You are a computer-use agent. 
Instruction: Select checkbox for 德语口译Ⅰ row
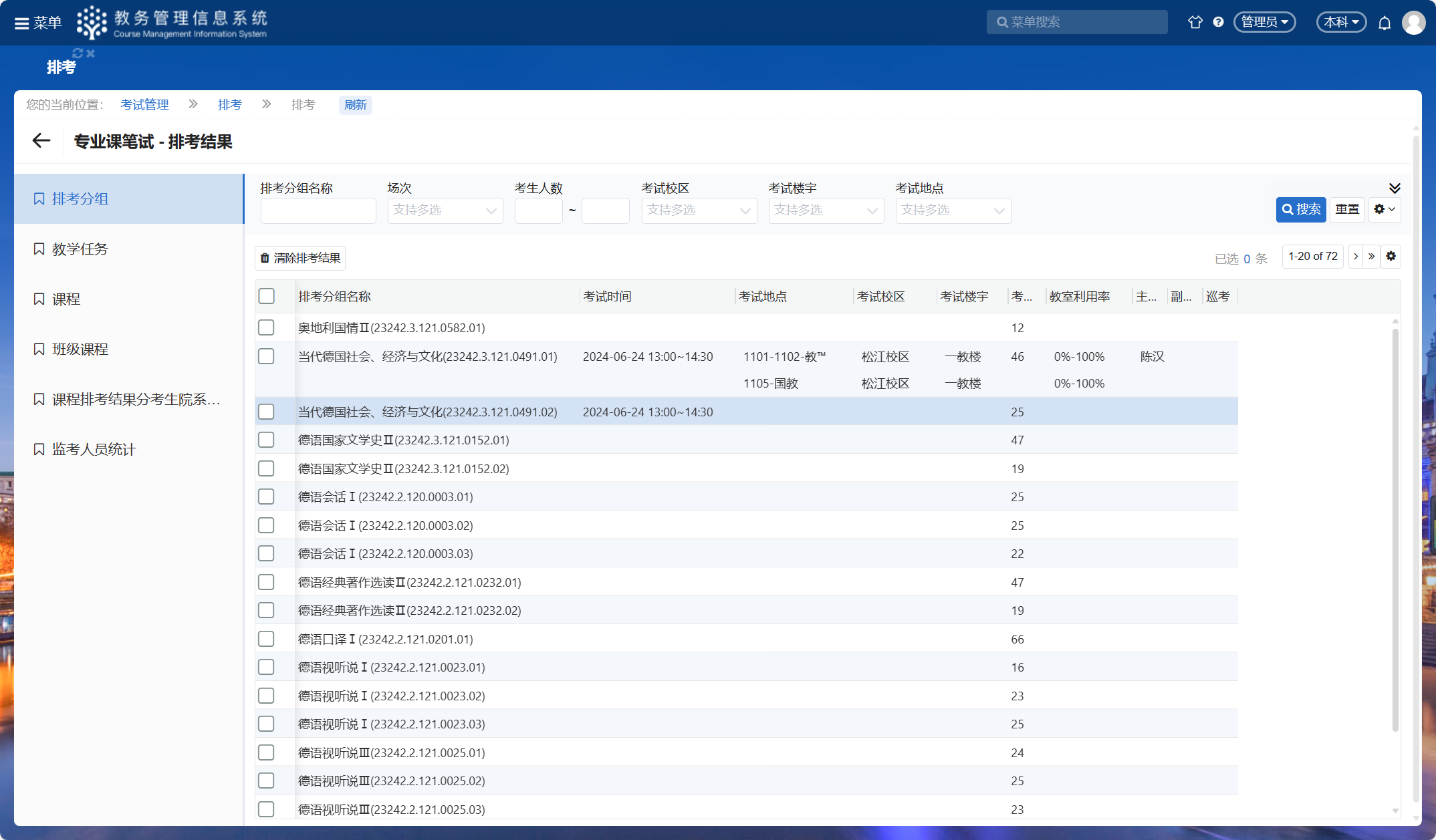coord(267,639)
